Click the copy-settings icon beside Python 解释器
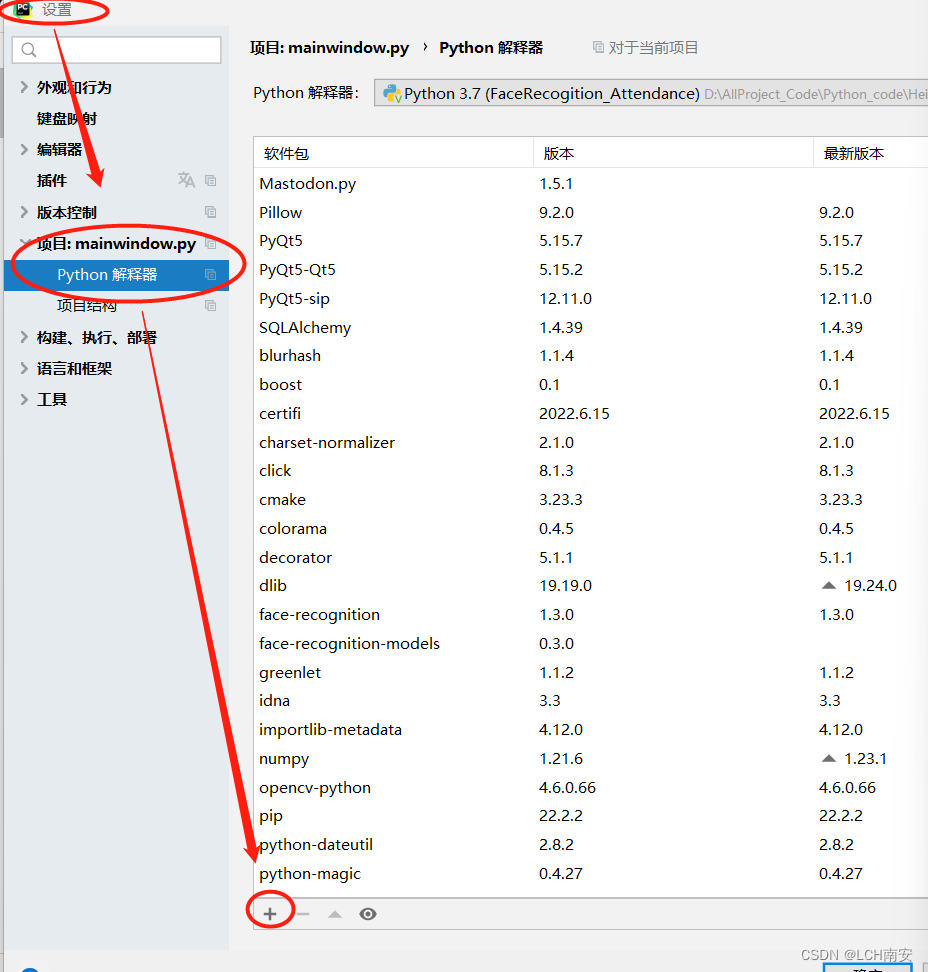The width and height of the screenshot is (928, 972). click(209, 272)
